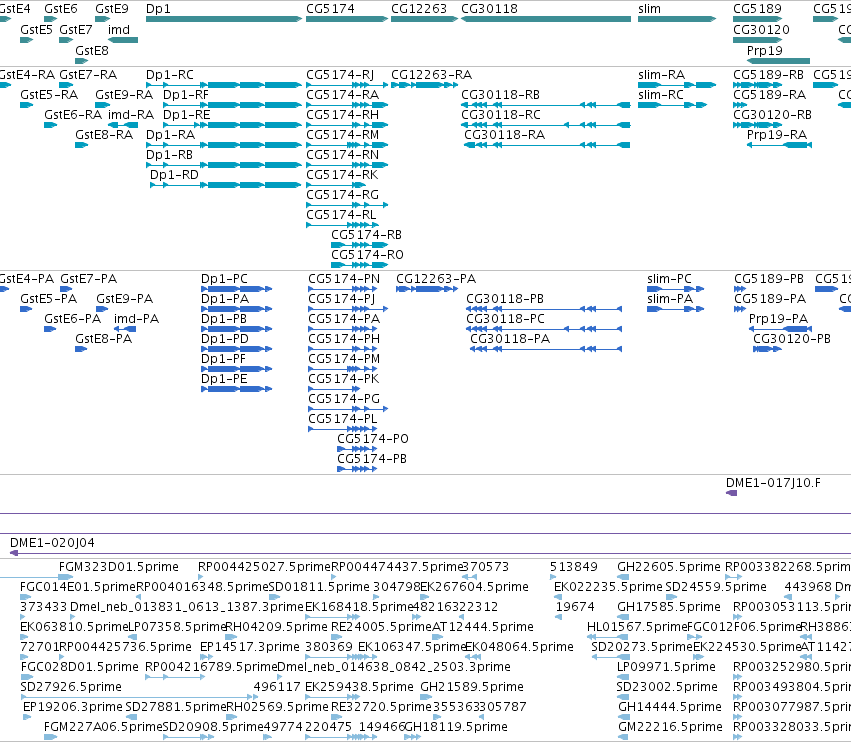Select EST GM22216.5prime

coord(670,726)
